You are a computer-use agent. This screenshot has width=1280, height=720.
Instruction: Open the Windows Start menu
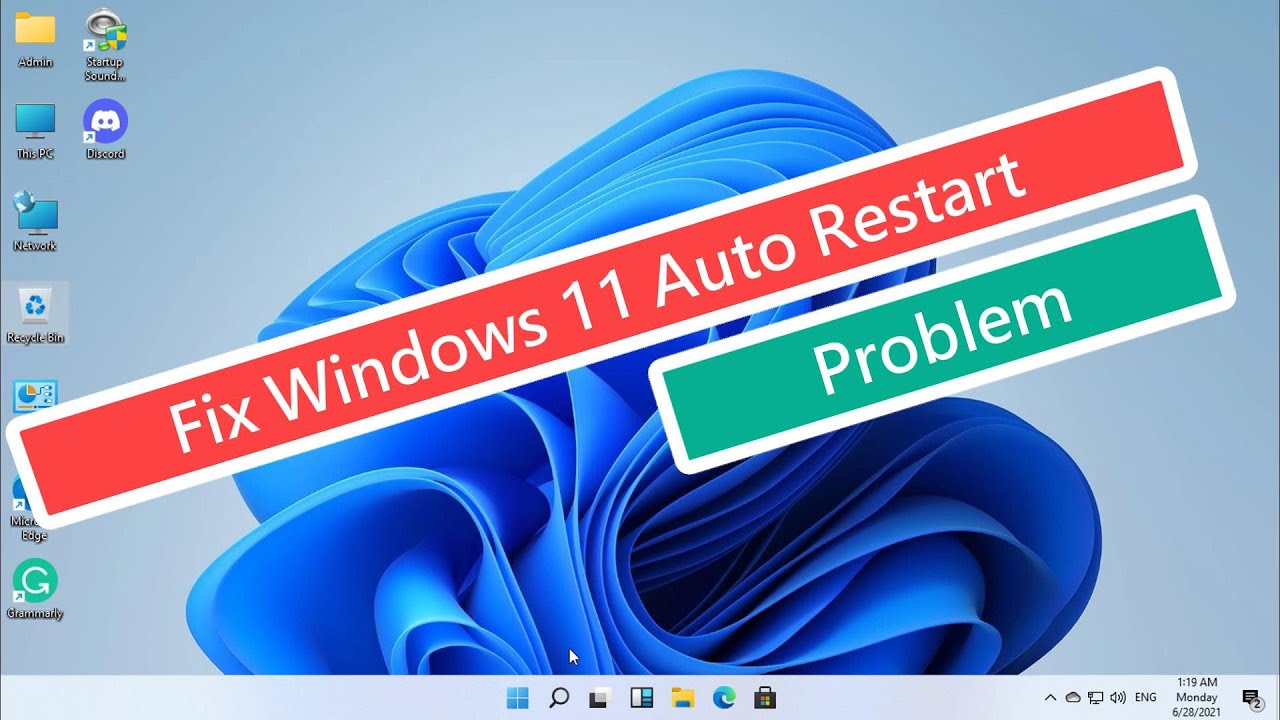point(518,698)
